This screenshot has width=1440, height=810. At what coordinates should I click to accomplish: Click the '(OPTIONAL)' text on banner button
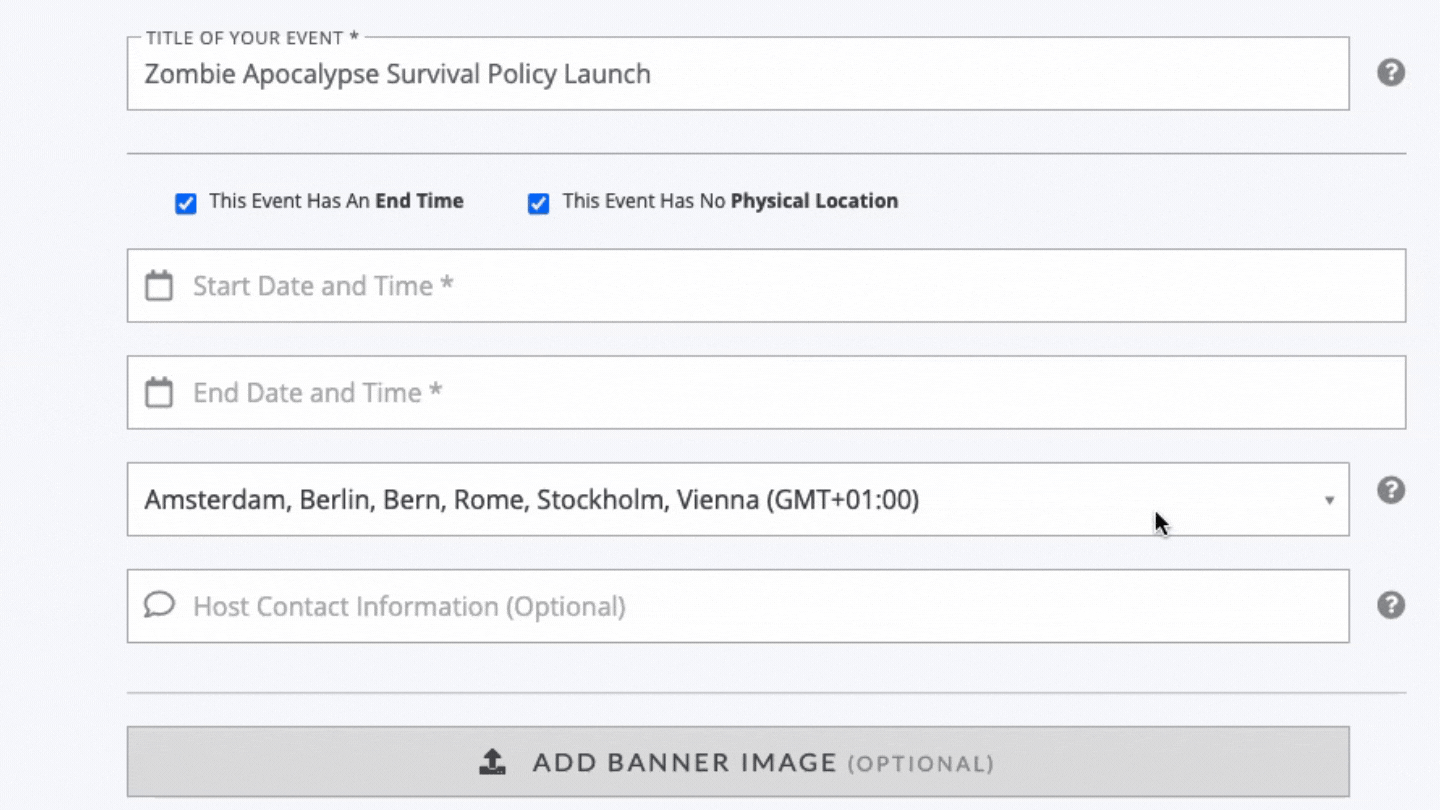[920, 764]
